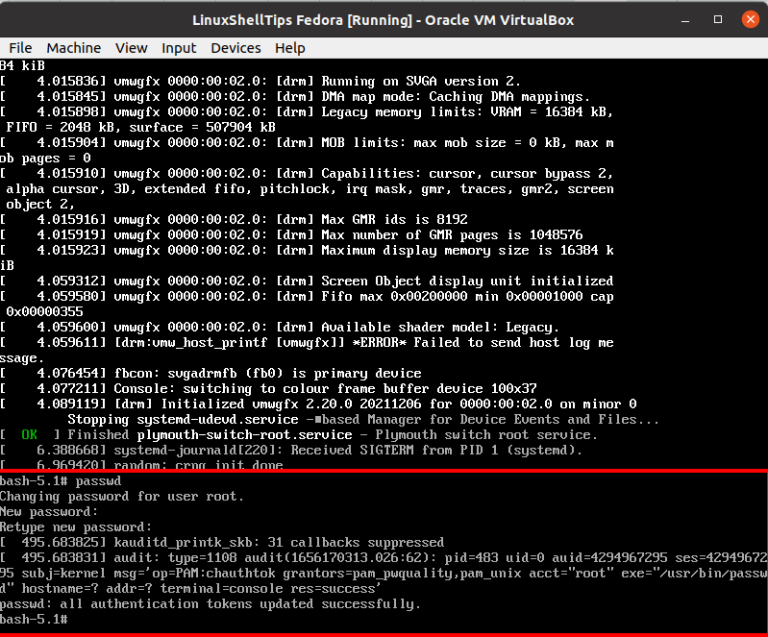Open the Devices menu
The width and height of the screenshot is (768, 637).
(x=235, y=48)
